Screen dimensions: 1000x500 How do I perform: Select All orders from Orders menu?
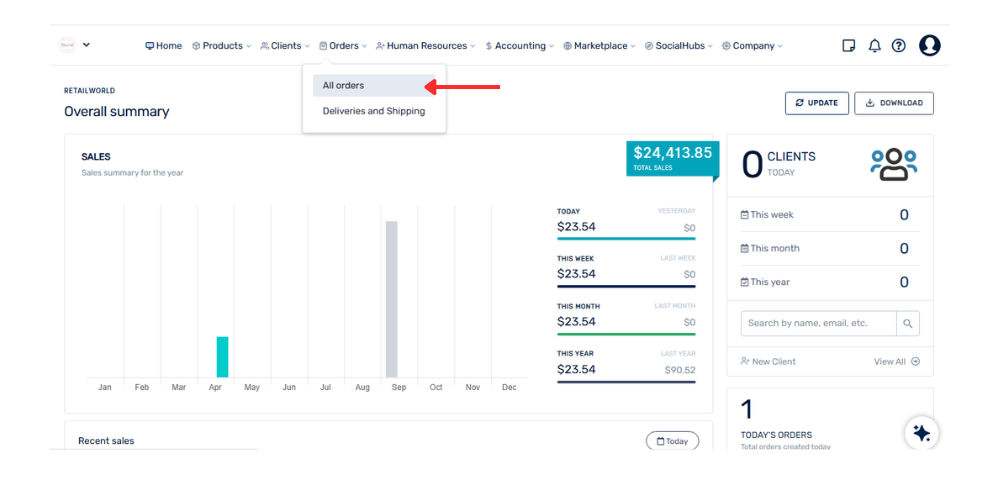point(343,86)
